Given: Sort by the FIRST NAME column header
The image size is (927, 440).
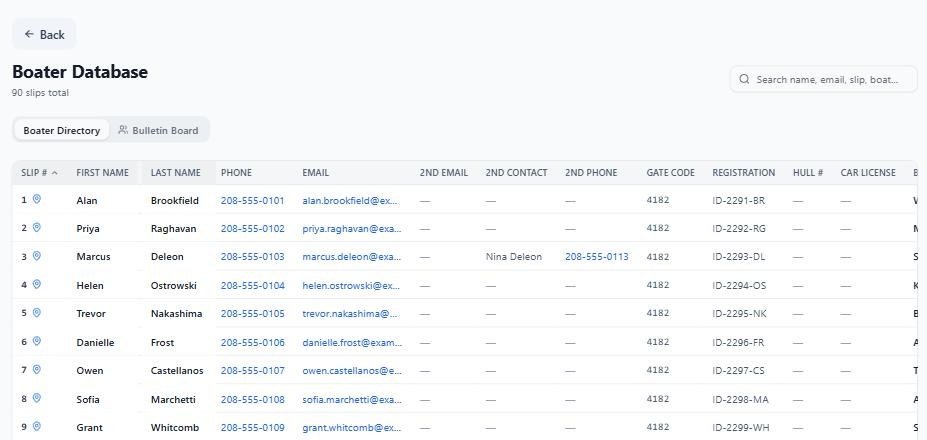Looking at the screenshot, I should [102, 173].
